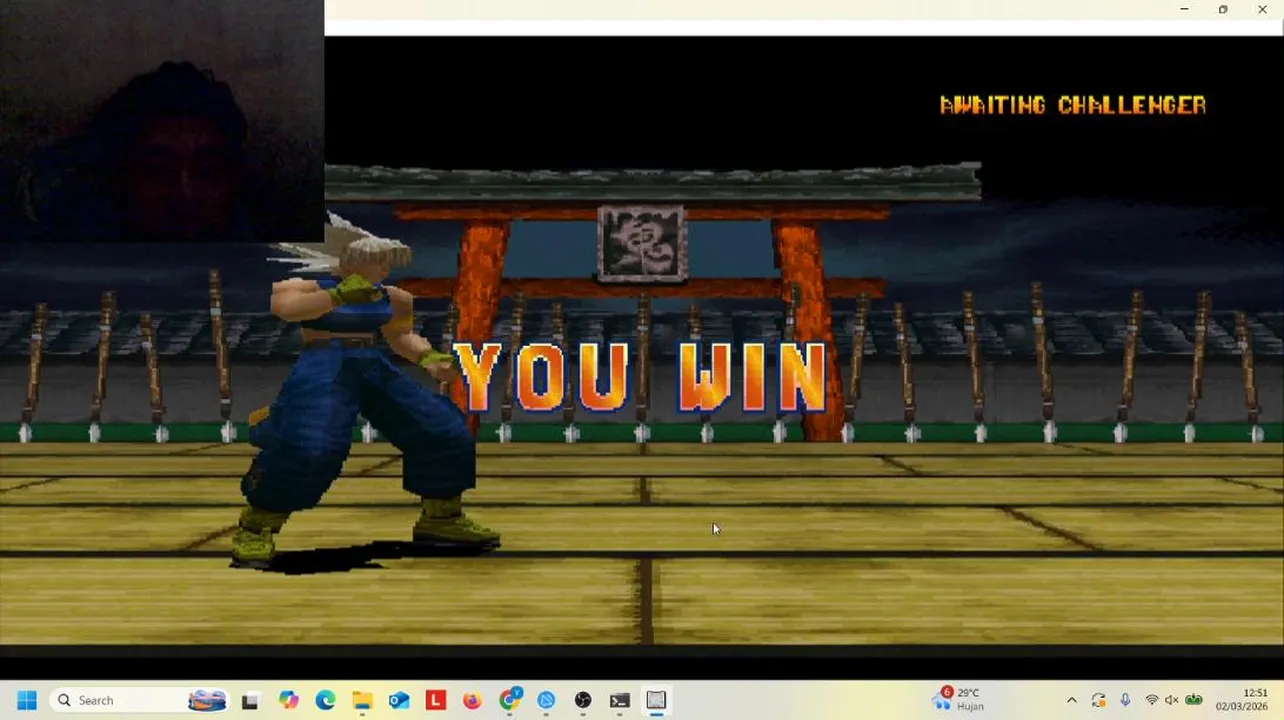Viewport: 1284px width, 720px height.
Task: Click the microphone tray icon
Action: pyautogui.click(x=1125, y=701)
